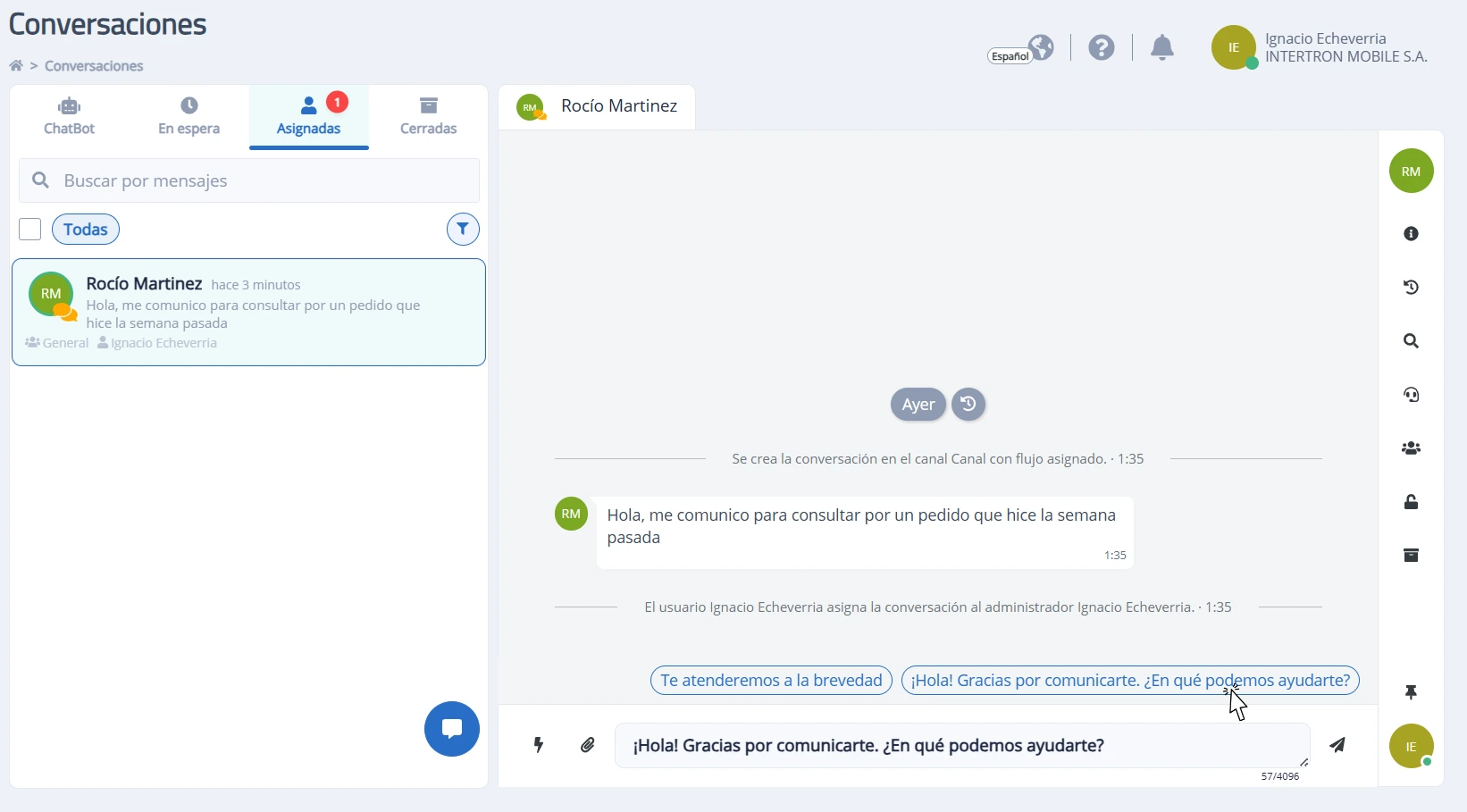1467x812 pixels.
Task: Click the 'hace 3 minutos' timestamp text
Action: click(256, 285)
